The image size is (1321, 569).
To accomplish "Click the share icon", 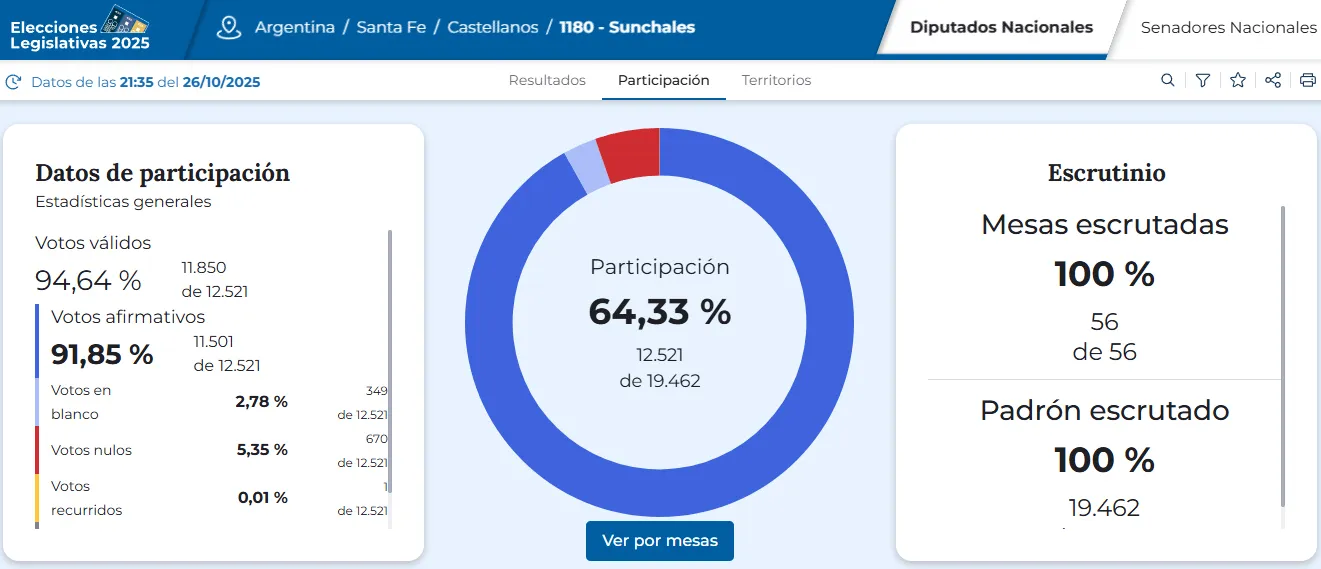I will coord(1273,81).
